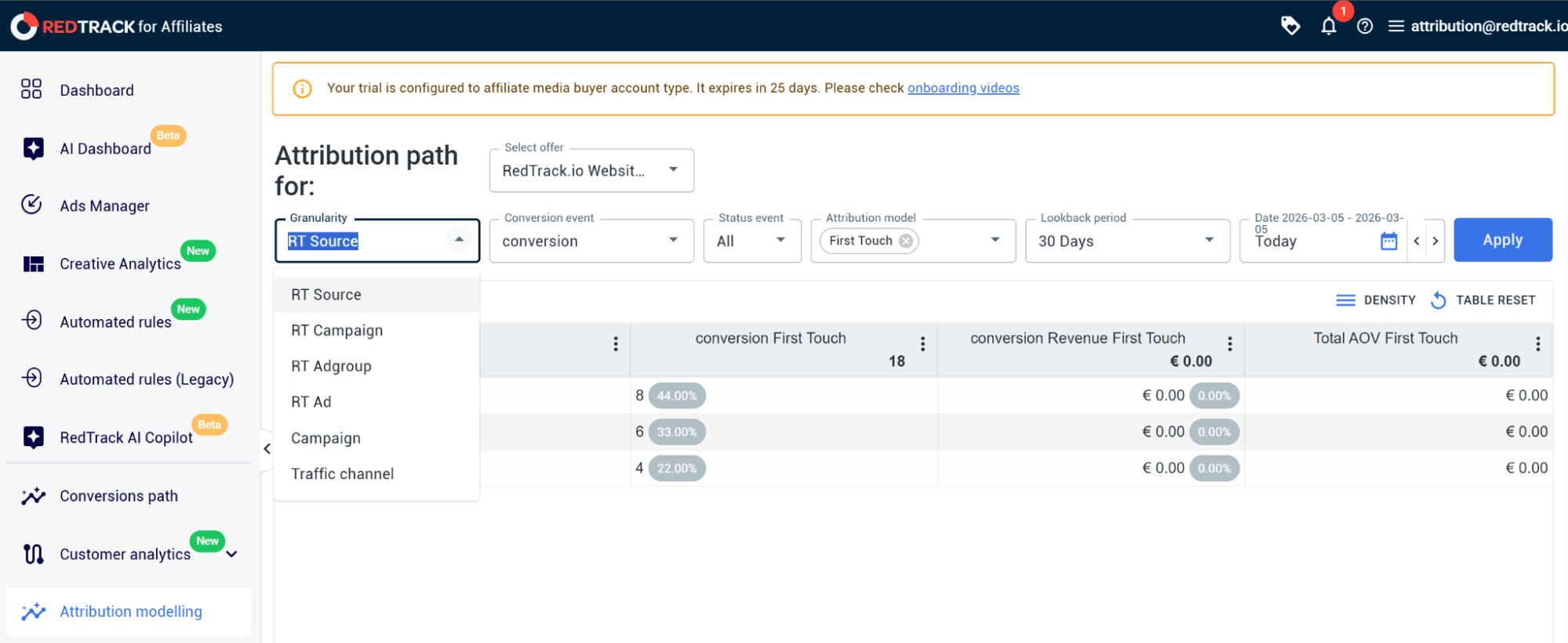
Task: Open the Select offer dropdown
Action: tap(591, 170)
